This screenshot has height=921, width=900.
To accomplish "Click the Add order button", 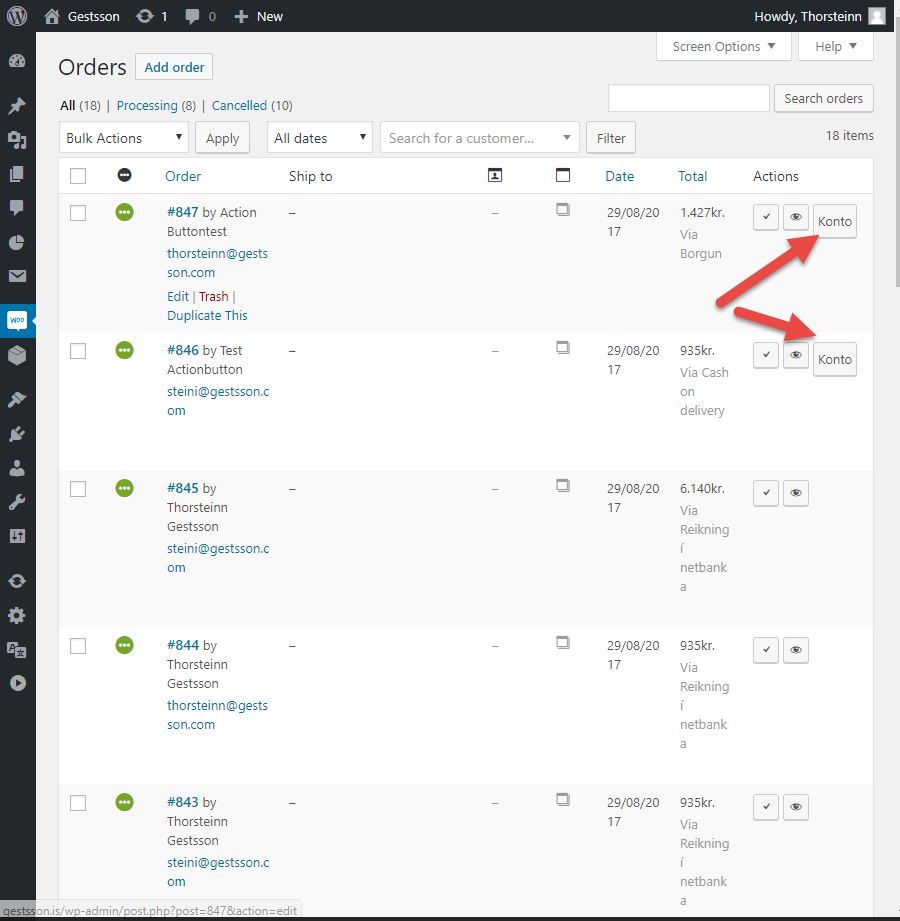I will (x=174, y=67).
